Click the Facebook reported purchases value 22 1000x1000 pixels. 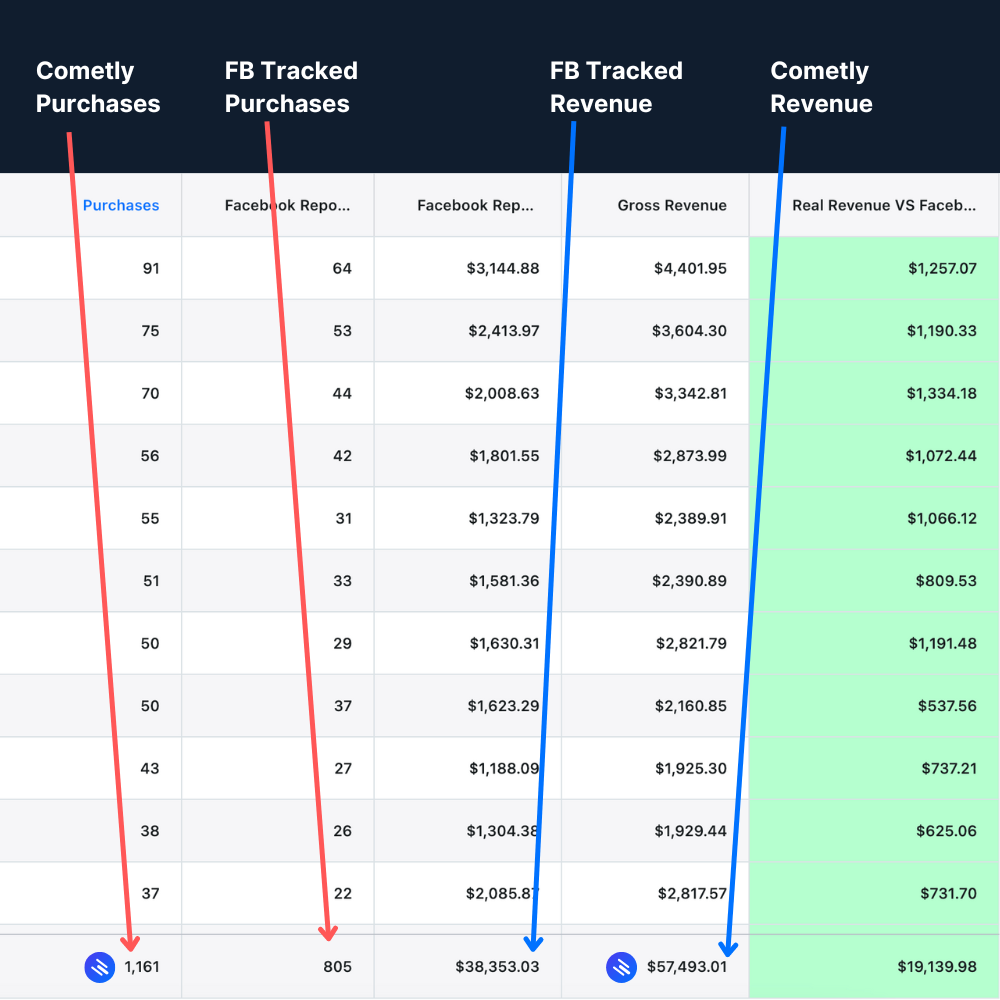coord(343,893)
